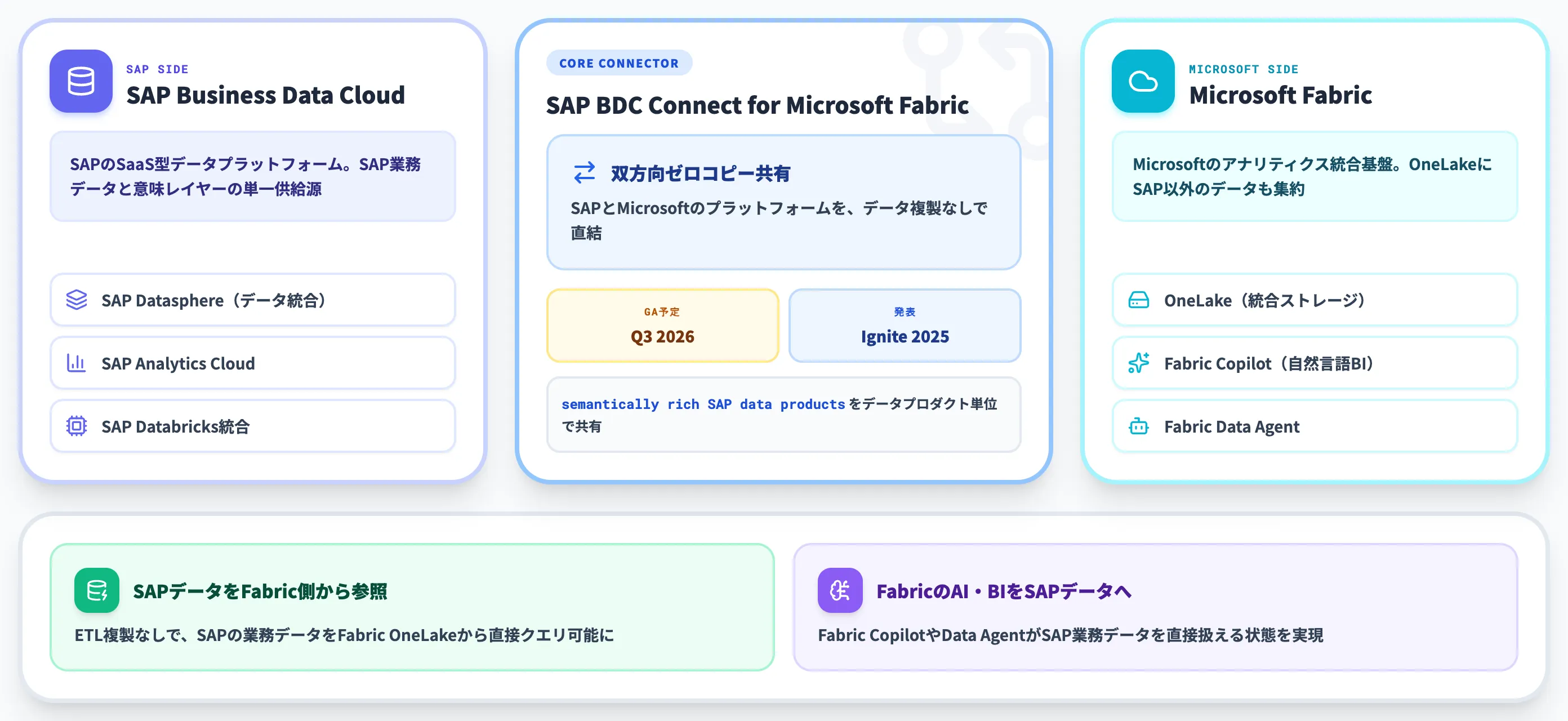The height and width of the screenshot is (721, 1568).
Task: Click the SAPデータをFabric側から参照 heading
Action: click(x=260, y=591)
